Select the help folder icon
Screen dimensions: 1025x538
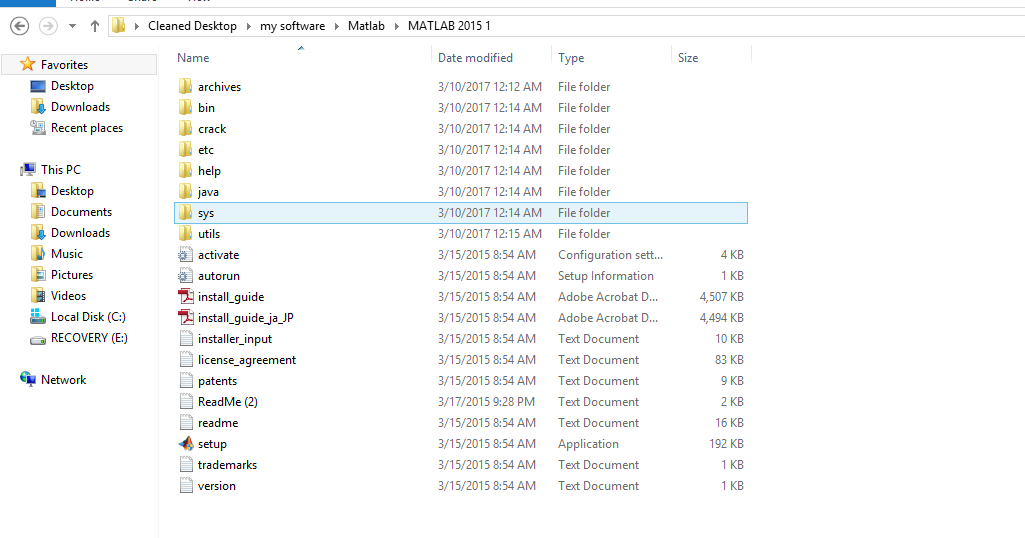(186, 170)
